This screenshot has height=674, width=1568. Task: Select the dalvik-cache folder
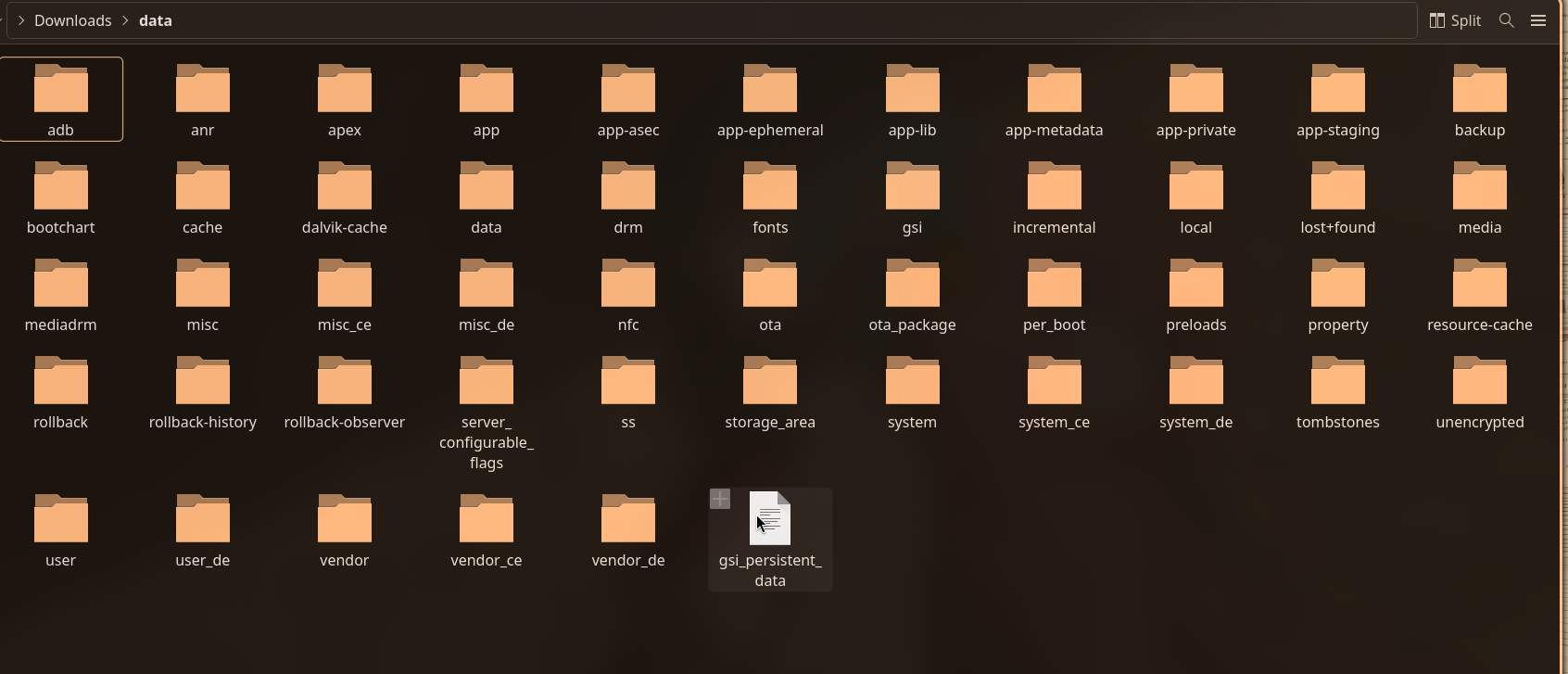[345, 197]
